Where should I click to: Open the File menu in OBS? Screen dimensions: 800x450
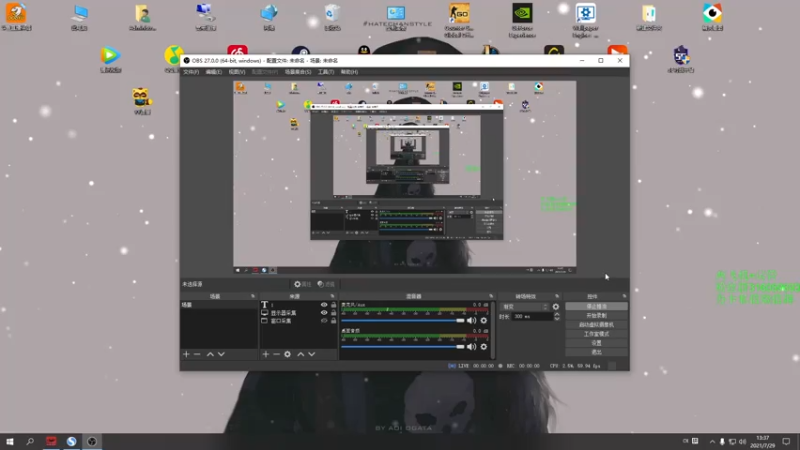tap(191, 72)
